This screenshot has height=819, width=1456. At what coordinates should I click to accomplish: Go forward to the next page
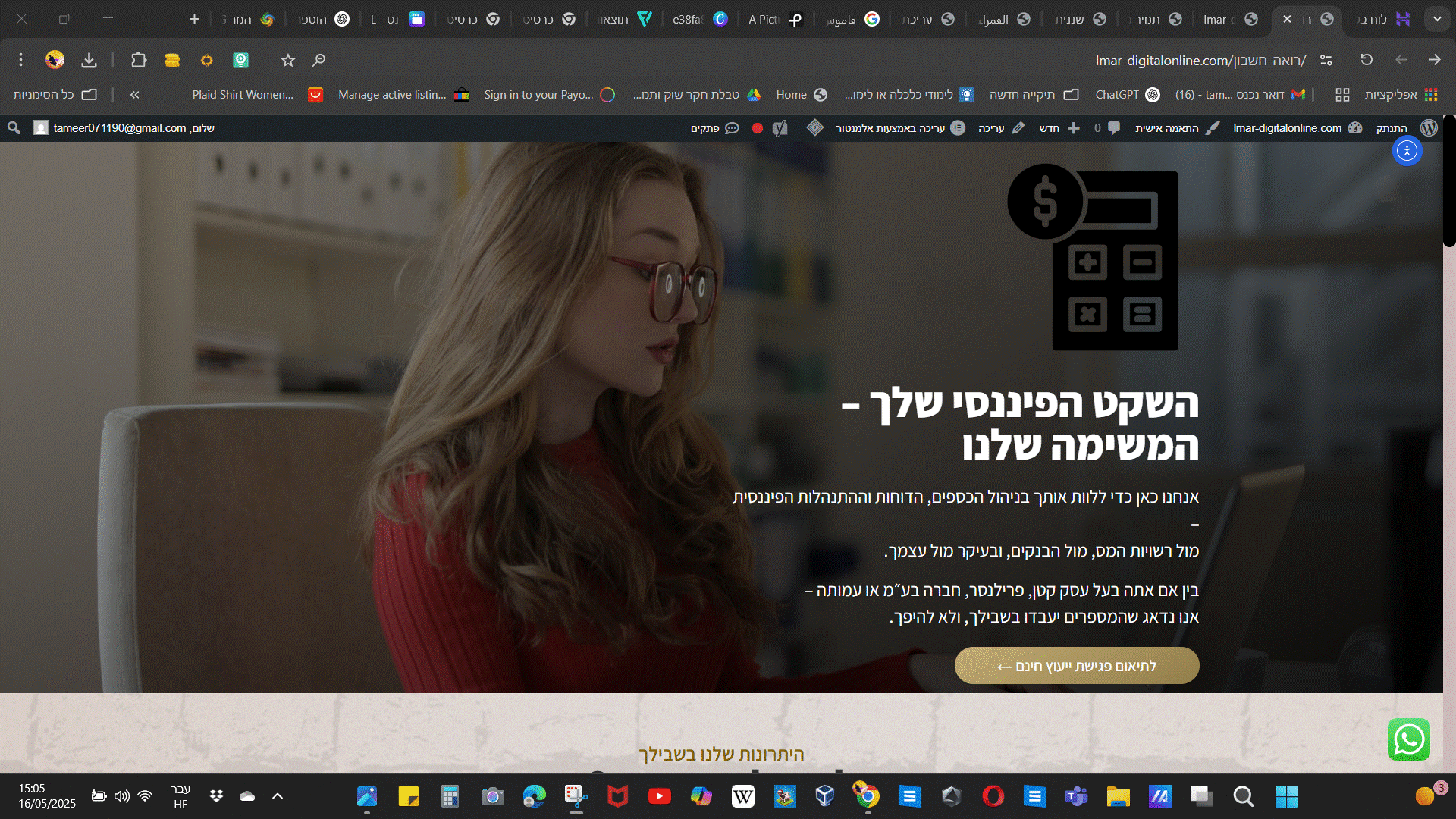1435,60
